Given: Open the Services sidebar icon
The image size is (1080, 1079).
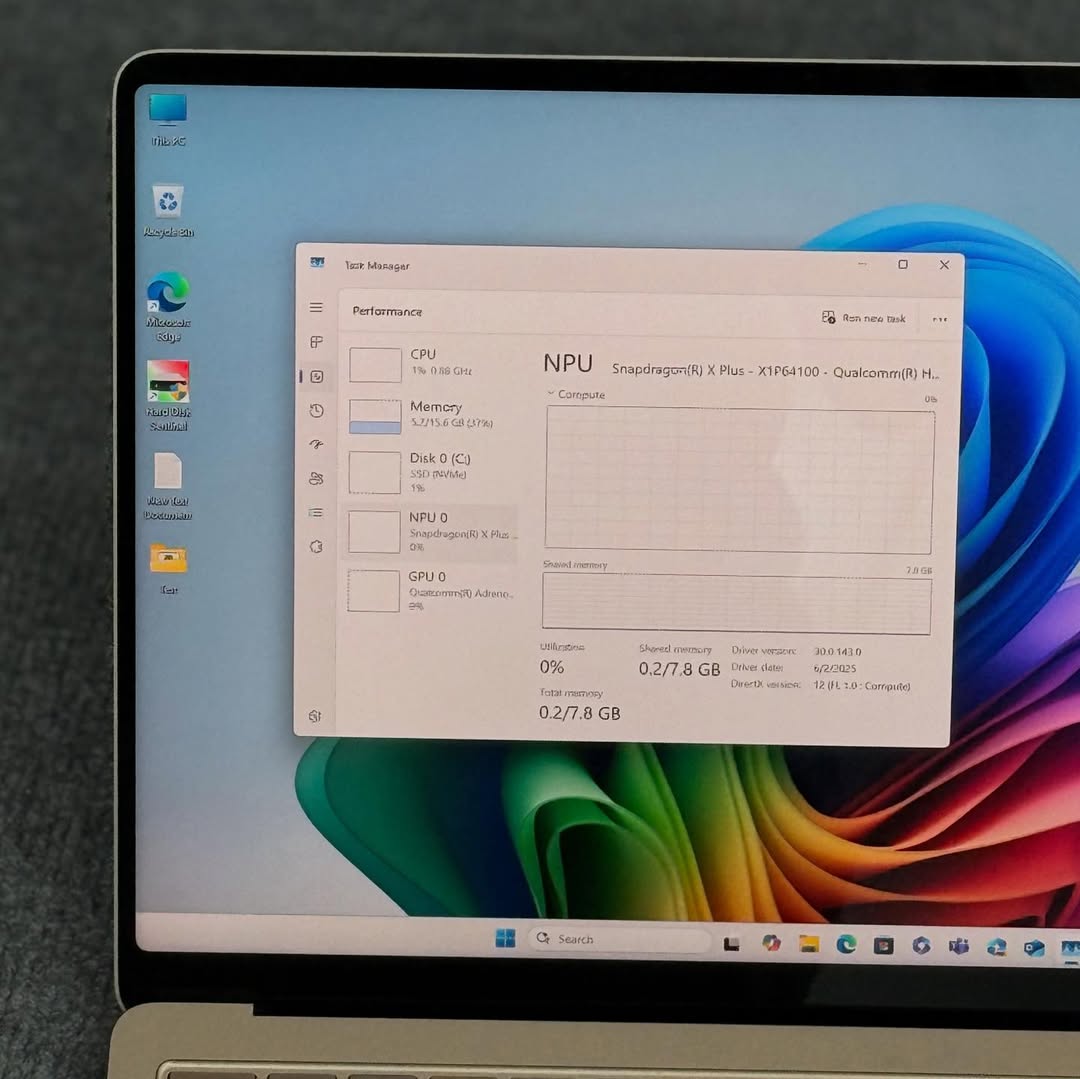Looking at the screenshot, I should click(x=316, y=547).
